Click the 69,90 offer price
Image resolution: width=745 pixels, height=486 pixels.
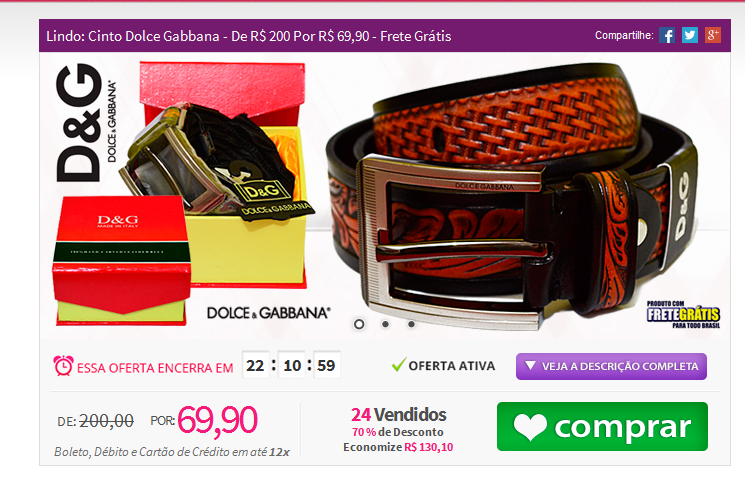pyautogui.click(x=218, y=420)
